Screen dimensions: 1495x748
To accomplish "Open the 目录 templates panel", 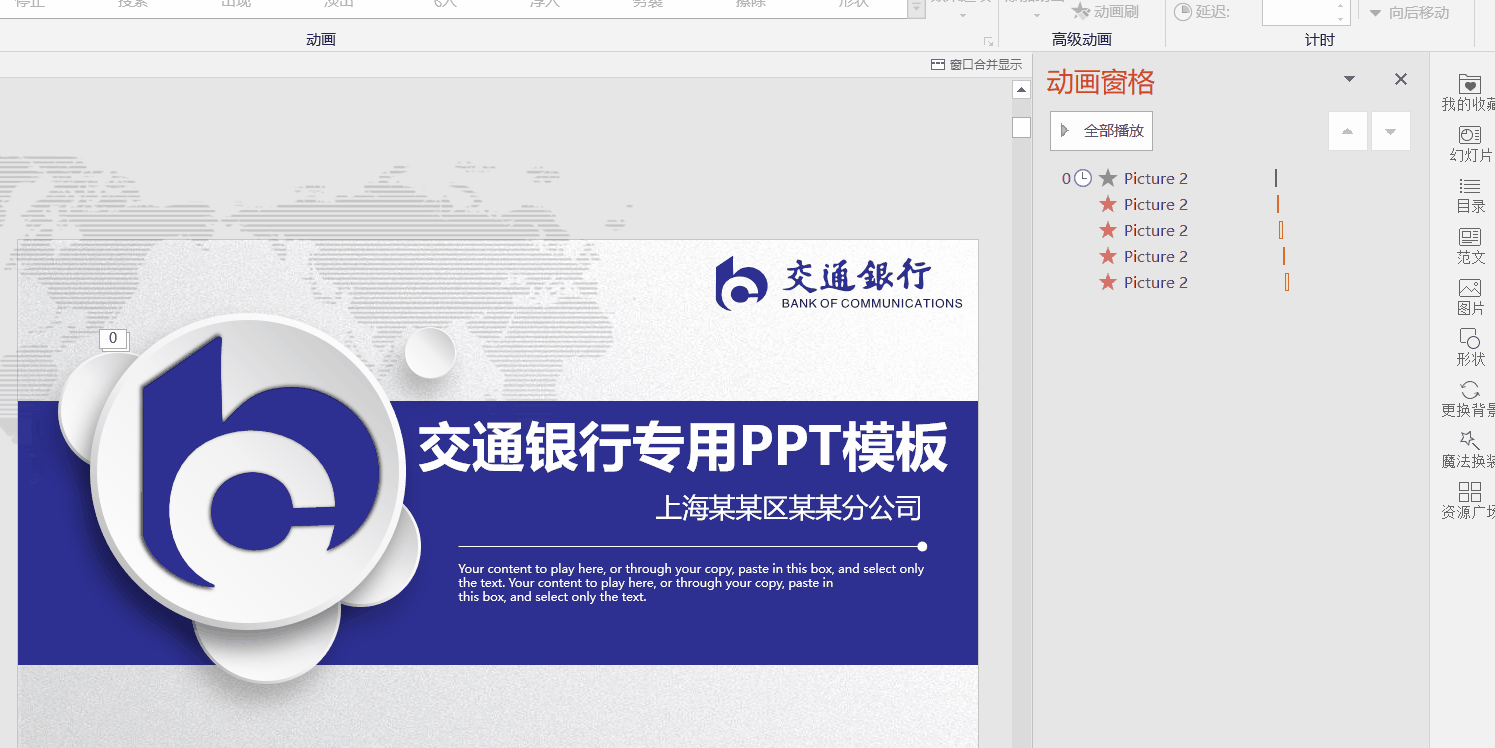I will 1470,196.
